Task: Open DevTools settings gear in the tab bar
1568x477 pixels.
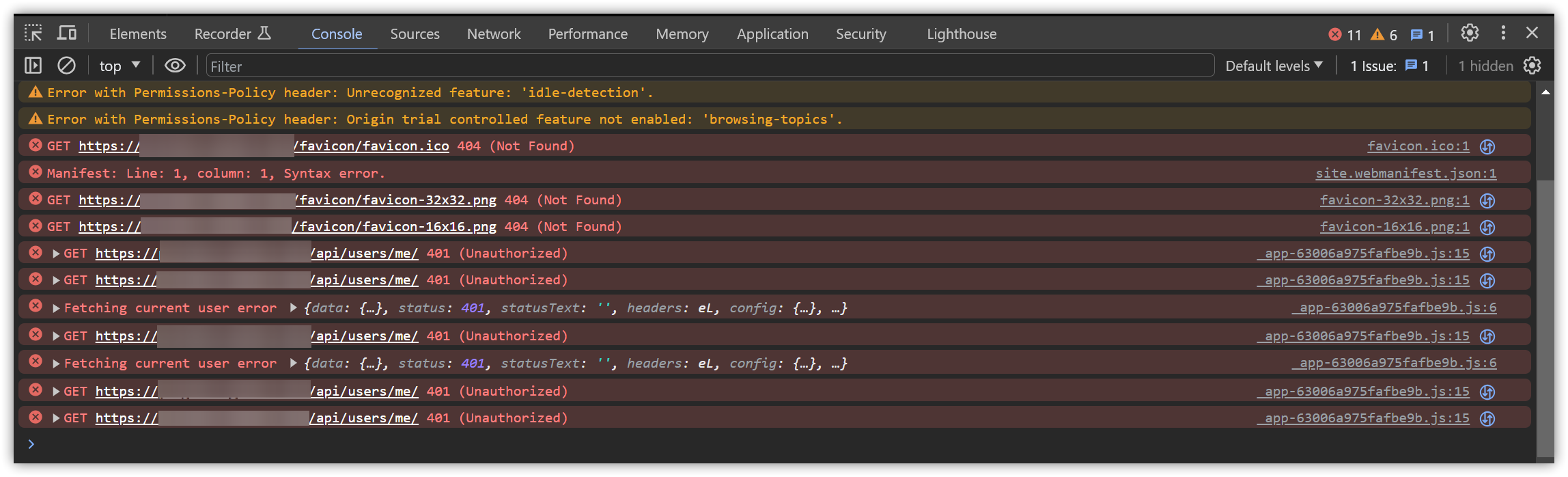Action: coord(1470,33)
